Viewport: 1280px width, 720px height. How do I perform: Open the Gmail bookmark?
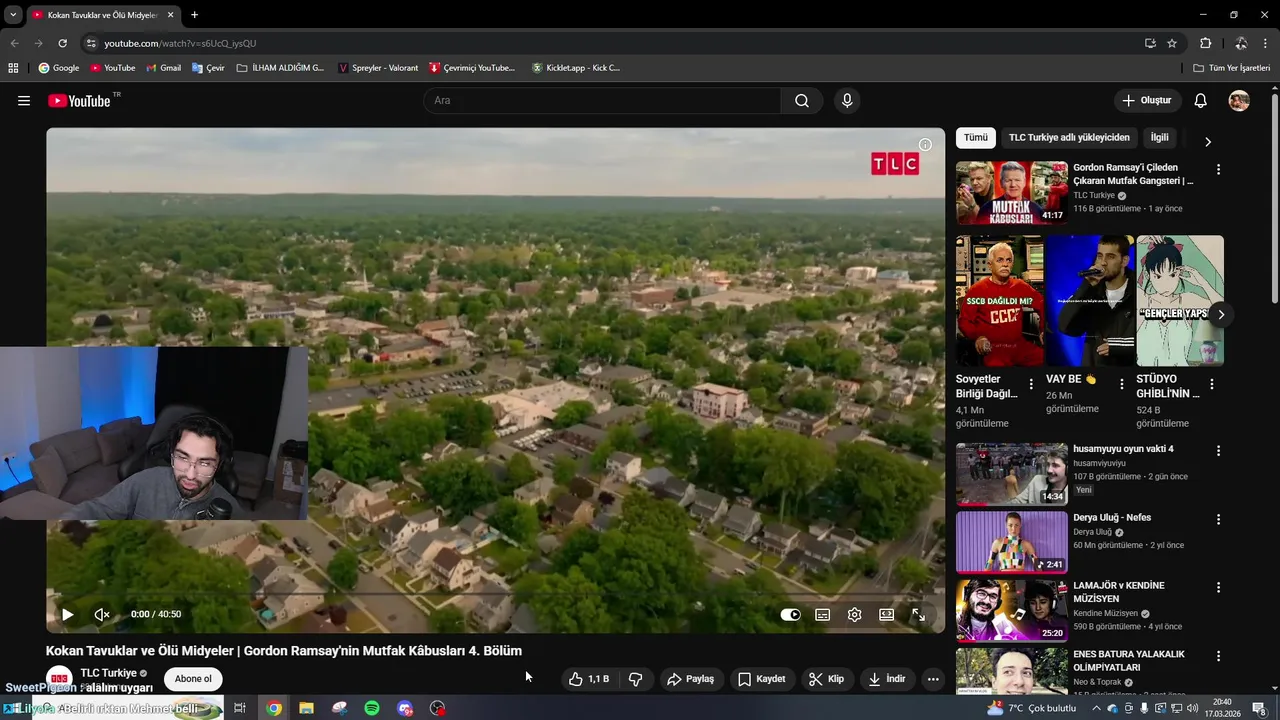(x=163, y=68)
